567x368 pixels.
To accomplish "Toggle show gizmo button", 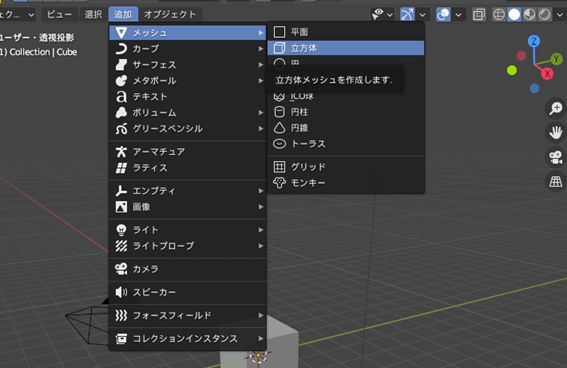I will tap(407, 14).
